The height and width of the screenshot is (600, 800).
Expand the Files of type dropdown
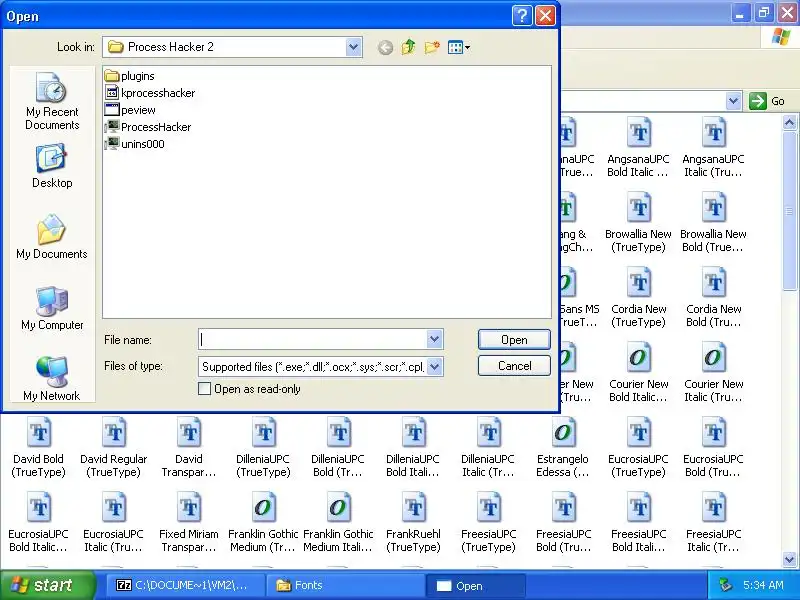pyautogui.click(x=434, y=366)
